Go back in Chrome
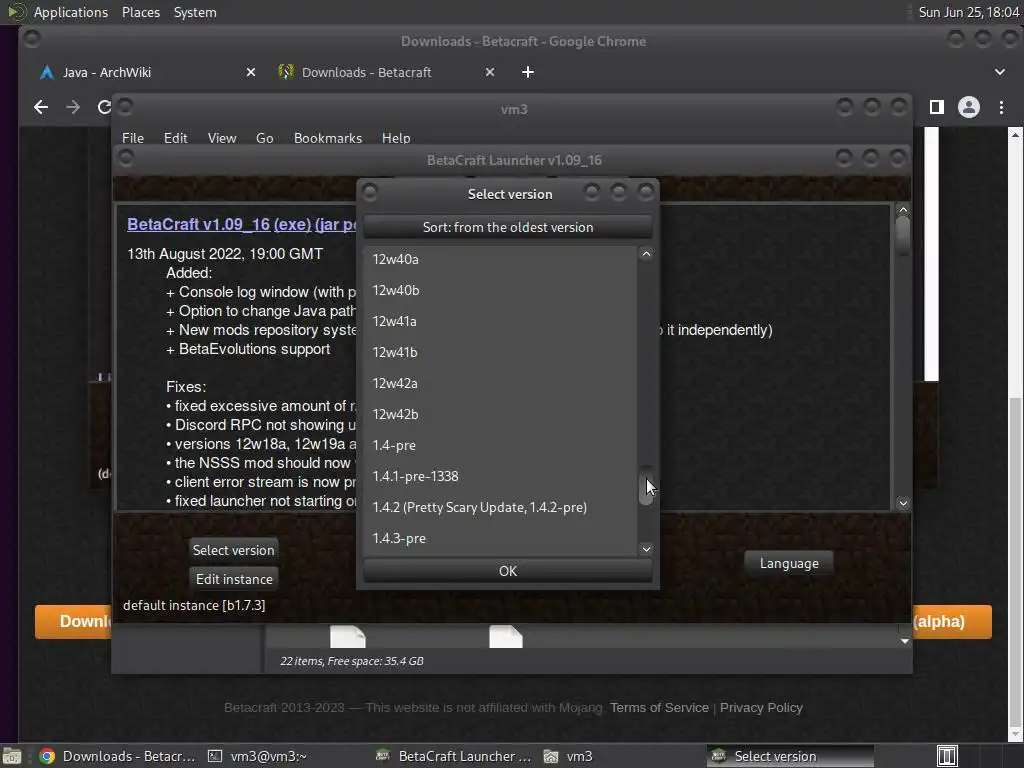 (40, 107)
